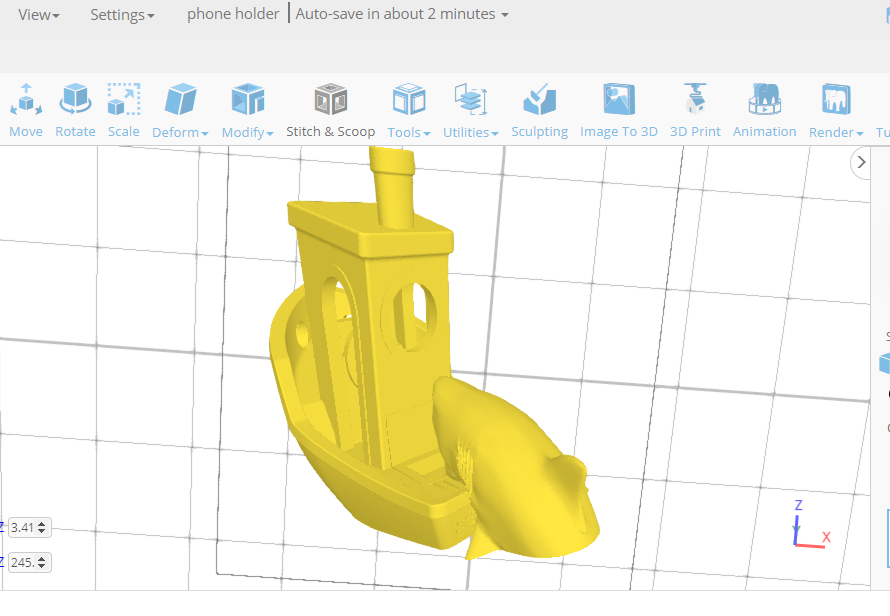
Task: Open the View menu
Action: [x=39, y=15]
